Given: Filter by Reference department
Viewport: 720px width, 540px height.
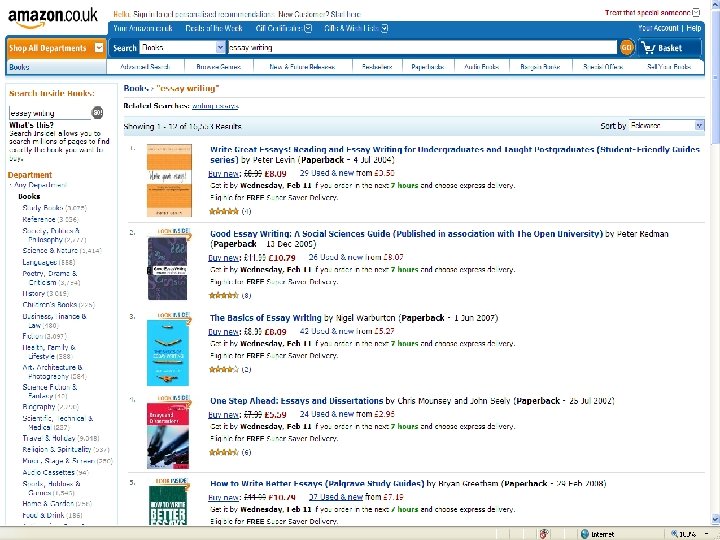Looking at the screenshot, I should click(39, 219).
